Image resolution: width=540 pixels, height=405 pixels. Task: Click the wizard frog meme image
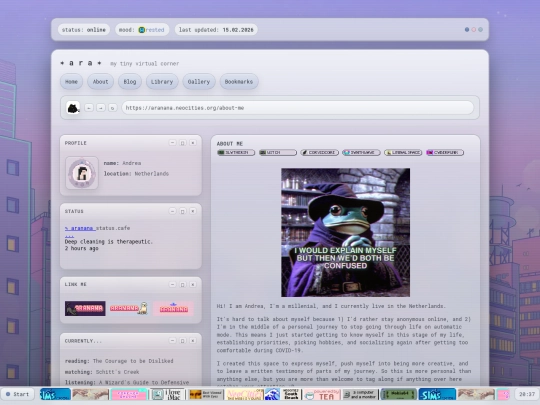[345, 232]
